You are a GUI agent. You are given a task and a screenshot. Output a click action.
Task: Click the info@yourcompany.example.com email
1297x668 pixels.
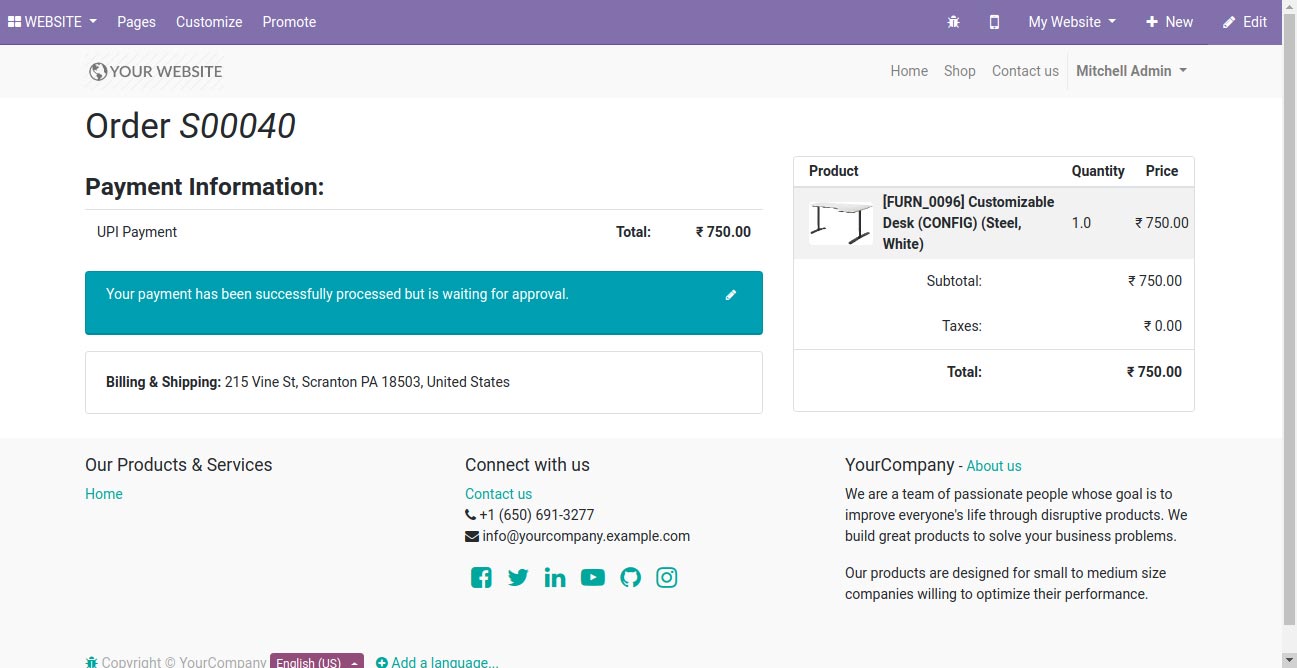coord(586,536)
